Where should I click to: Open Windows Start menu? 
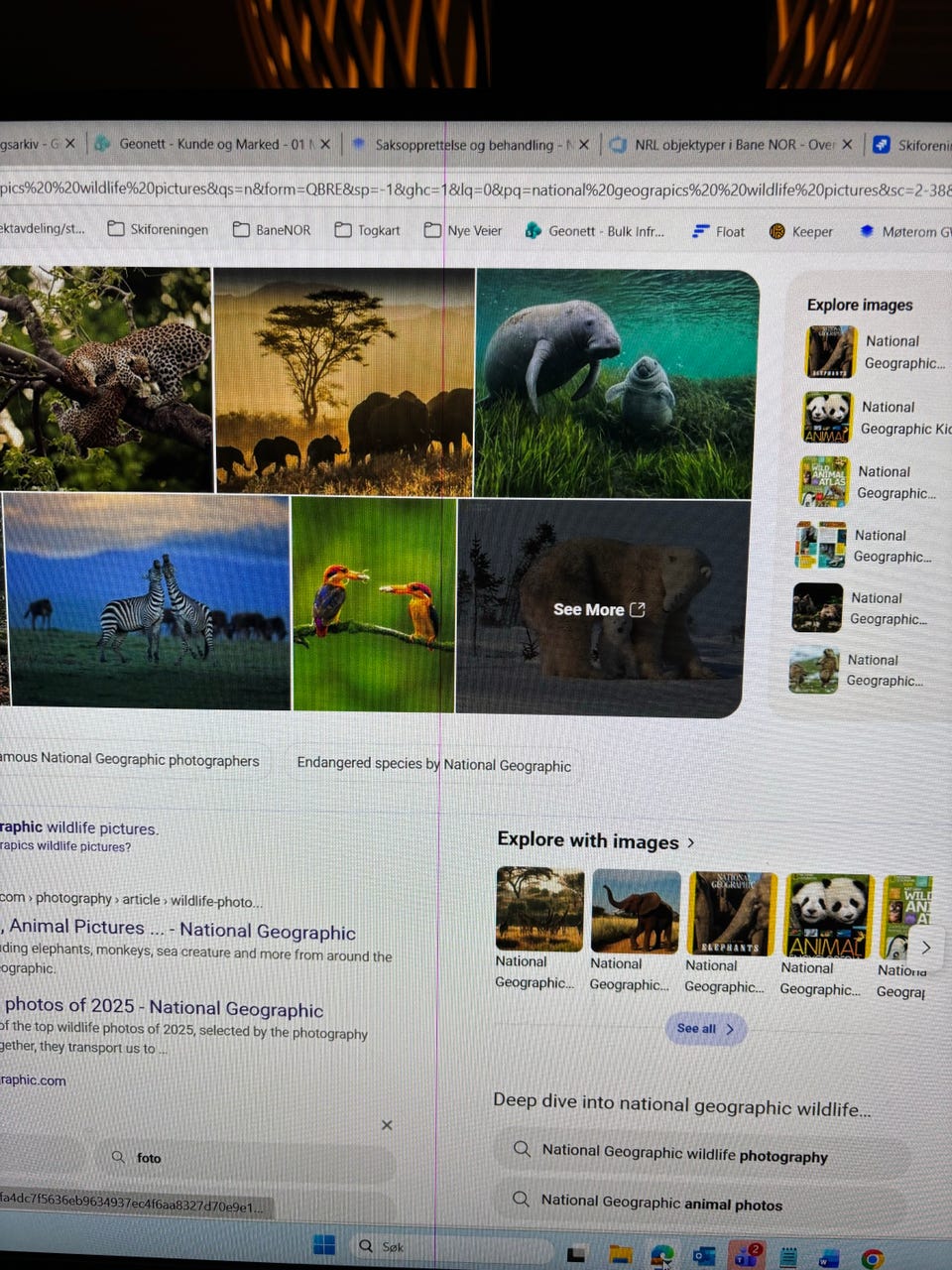tap(323, 1245)
